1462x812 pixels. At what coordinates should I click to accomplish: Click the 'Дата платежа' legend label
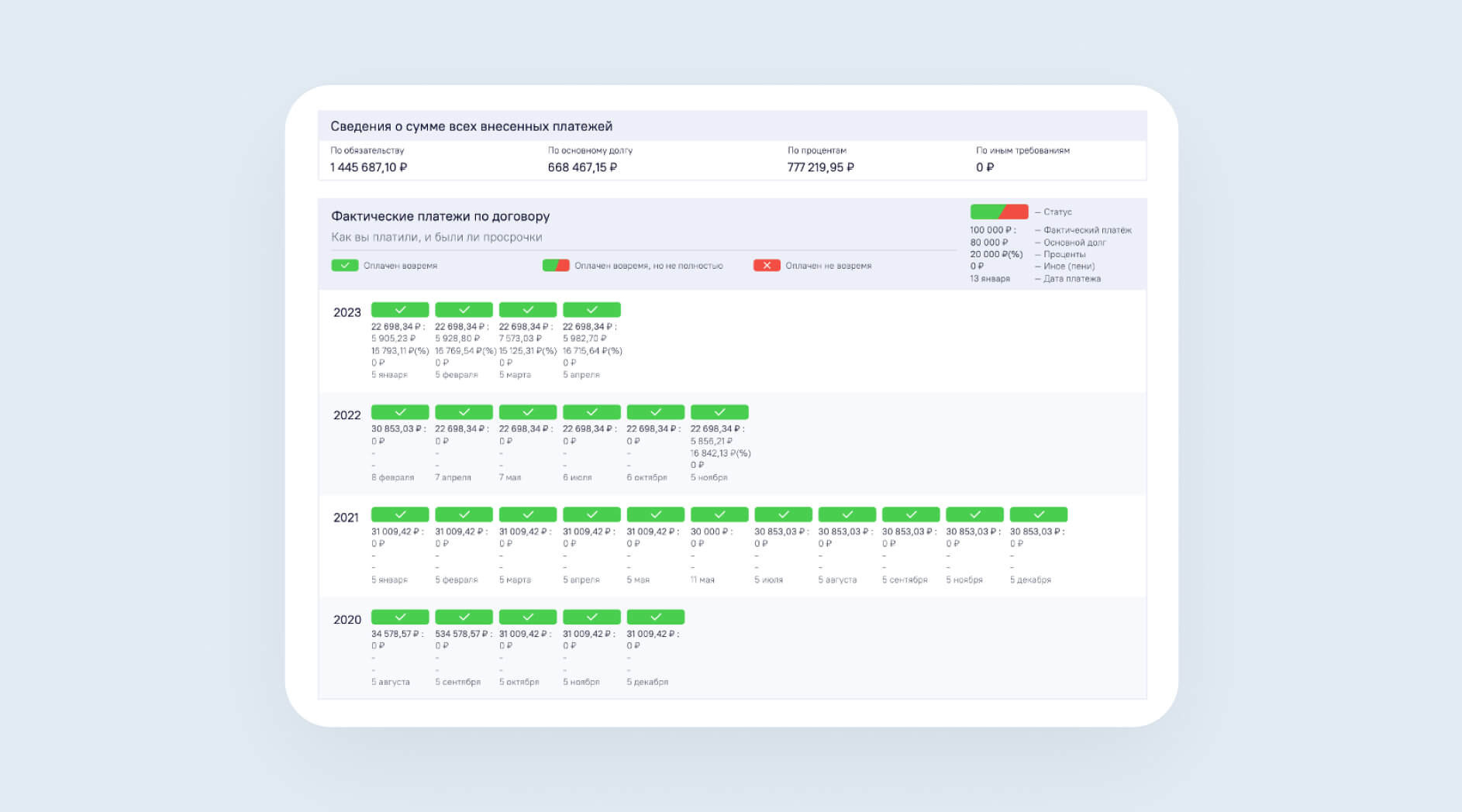pos(1072,278)
